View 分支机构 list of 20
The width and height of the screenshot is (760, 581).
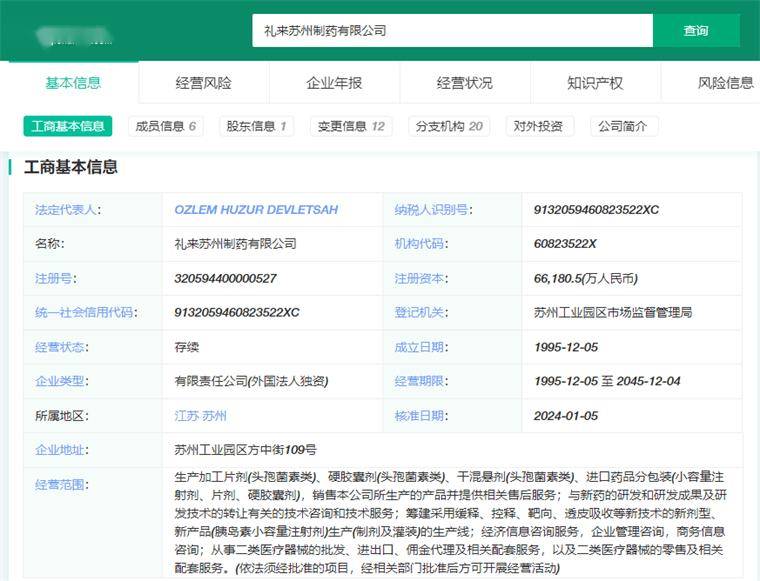tap(449, 126)
